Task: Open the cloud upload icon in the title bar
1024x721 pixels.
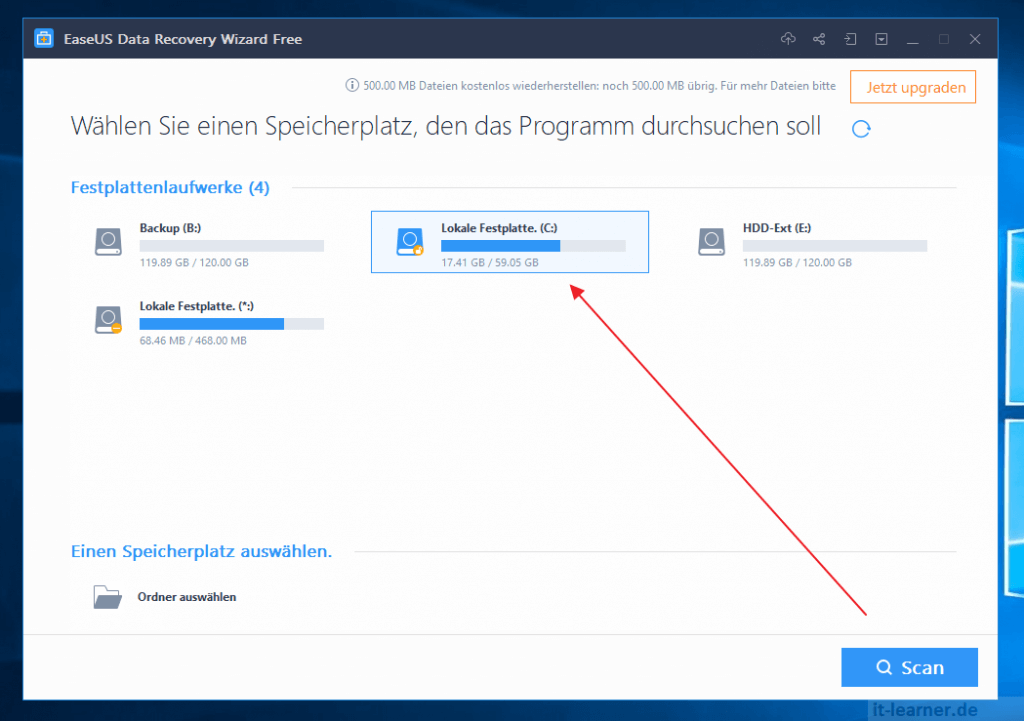Action: pos(788,38)
